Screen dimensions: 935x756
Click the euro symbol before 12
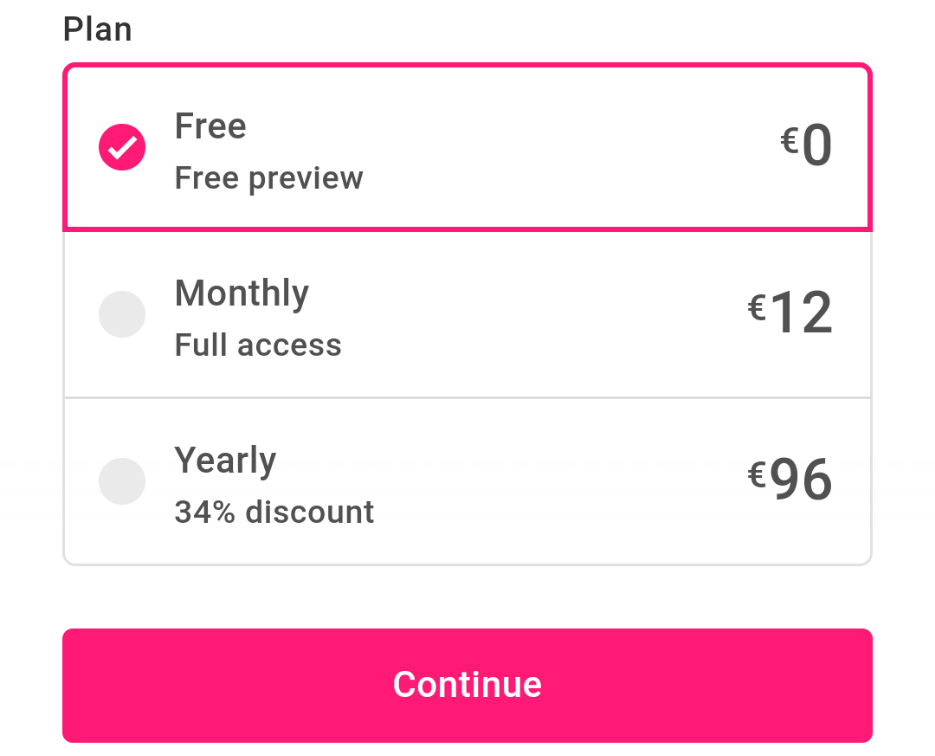[757, 308]
